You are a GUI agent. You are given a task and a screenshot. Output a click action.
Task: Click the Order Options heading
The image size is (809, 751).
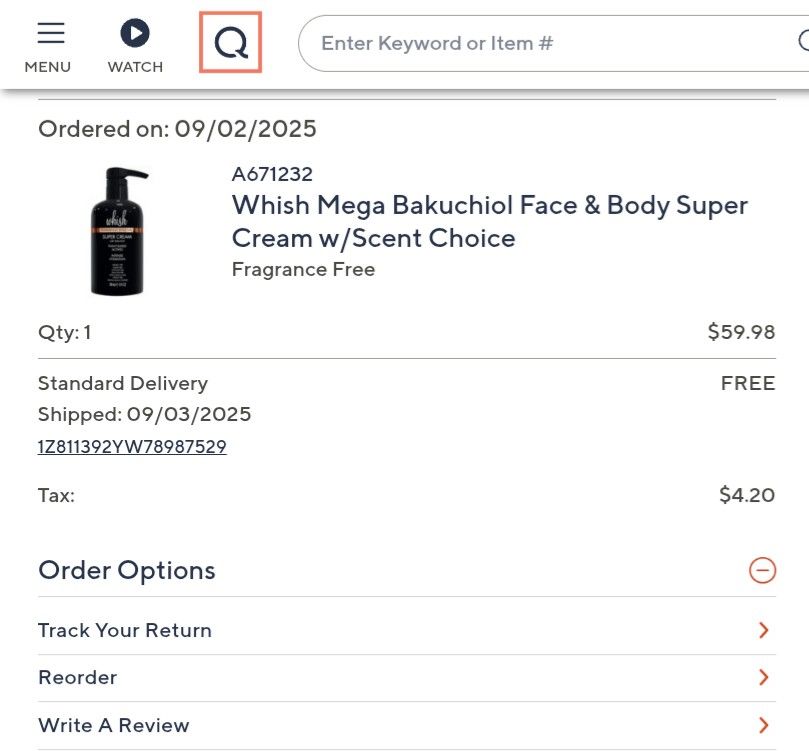click(127, 570)
